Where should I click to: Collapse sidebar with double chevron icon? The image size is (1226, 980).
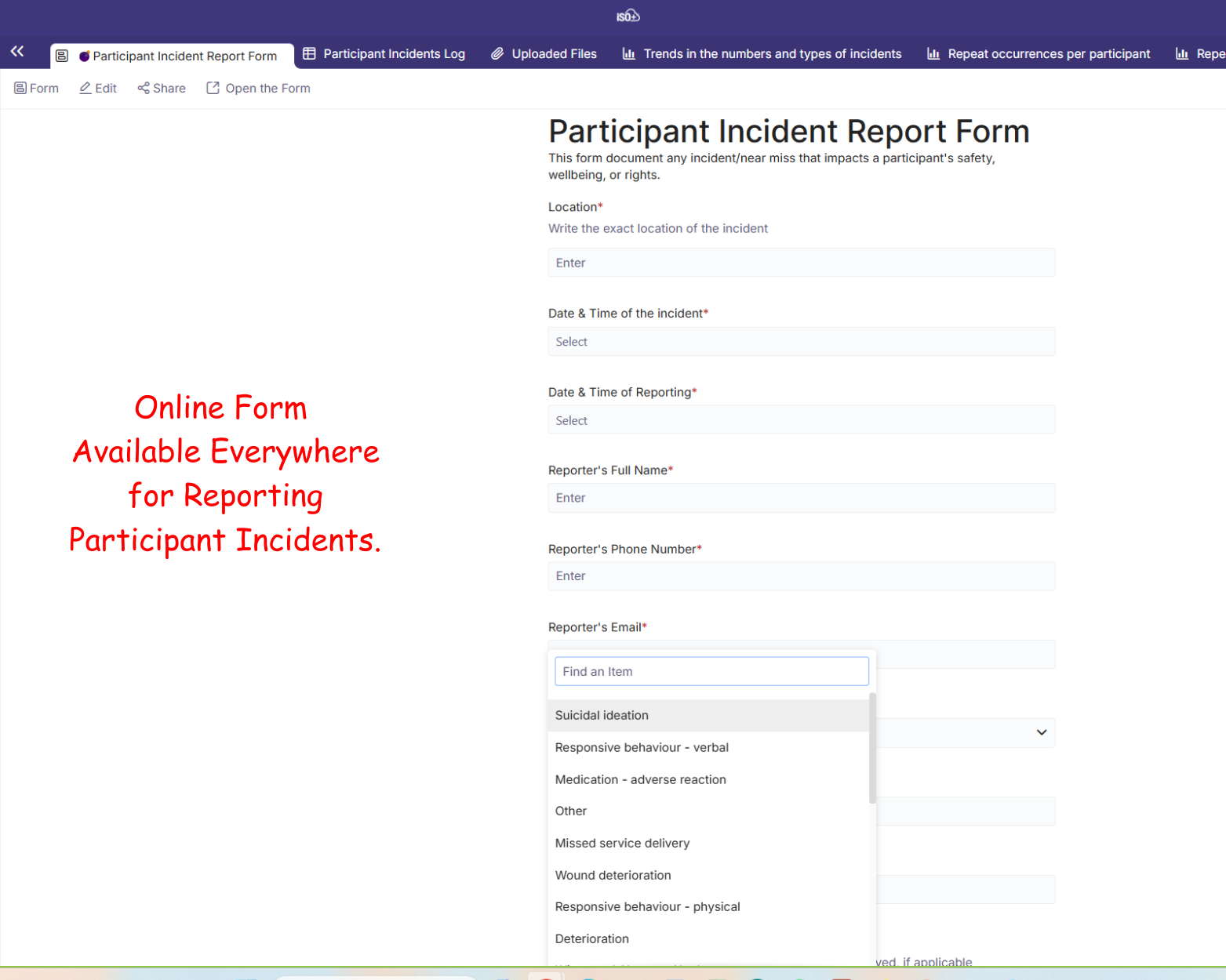pos(17,52)
